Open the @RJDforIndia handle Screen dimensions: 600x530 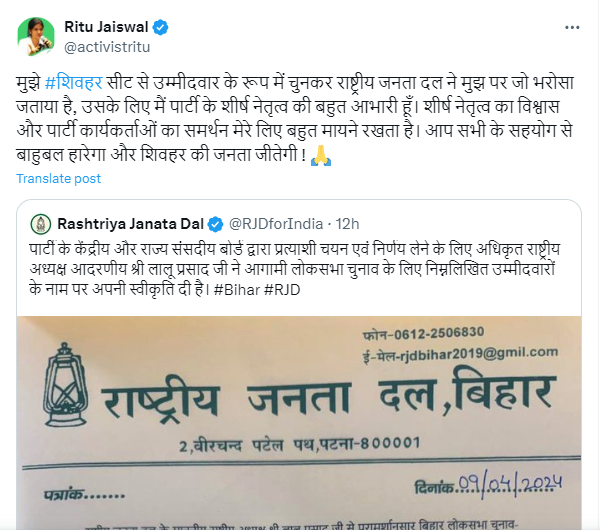276,224
